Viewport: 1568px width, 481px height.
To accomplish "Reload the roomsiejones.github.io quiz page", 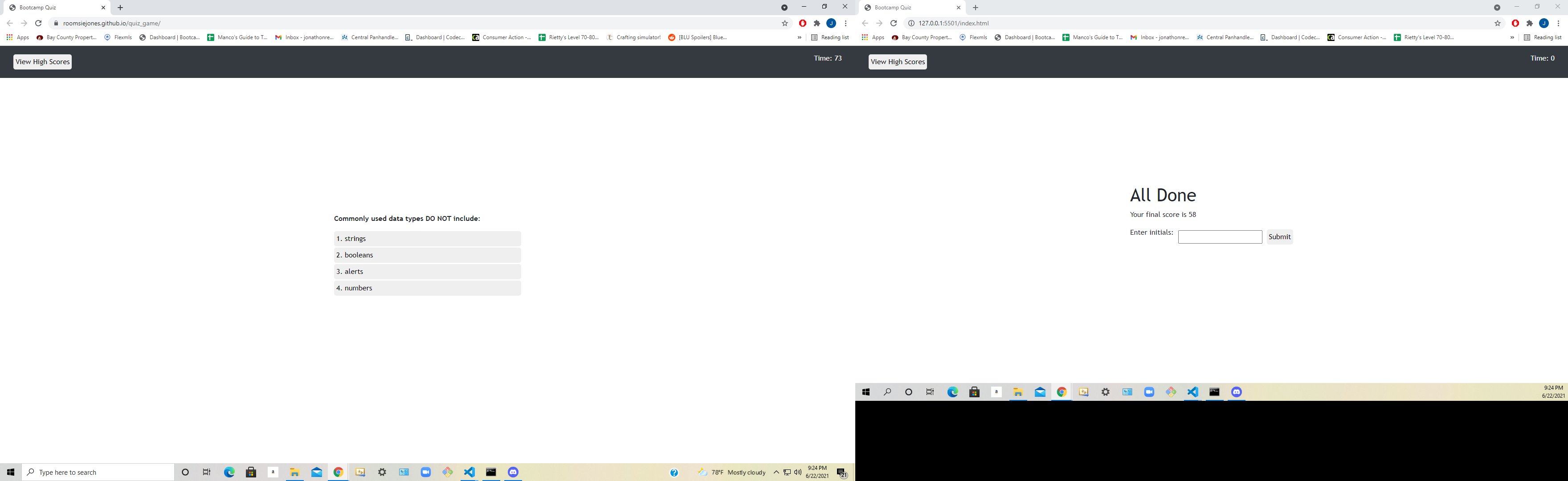I will click(x=38, y=23).
